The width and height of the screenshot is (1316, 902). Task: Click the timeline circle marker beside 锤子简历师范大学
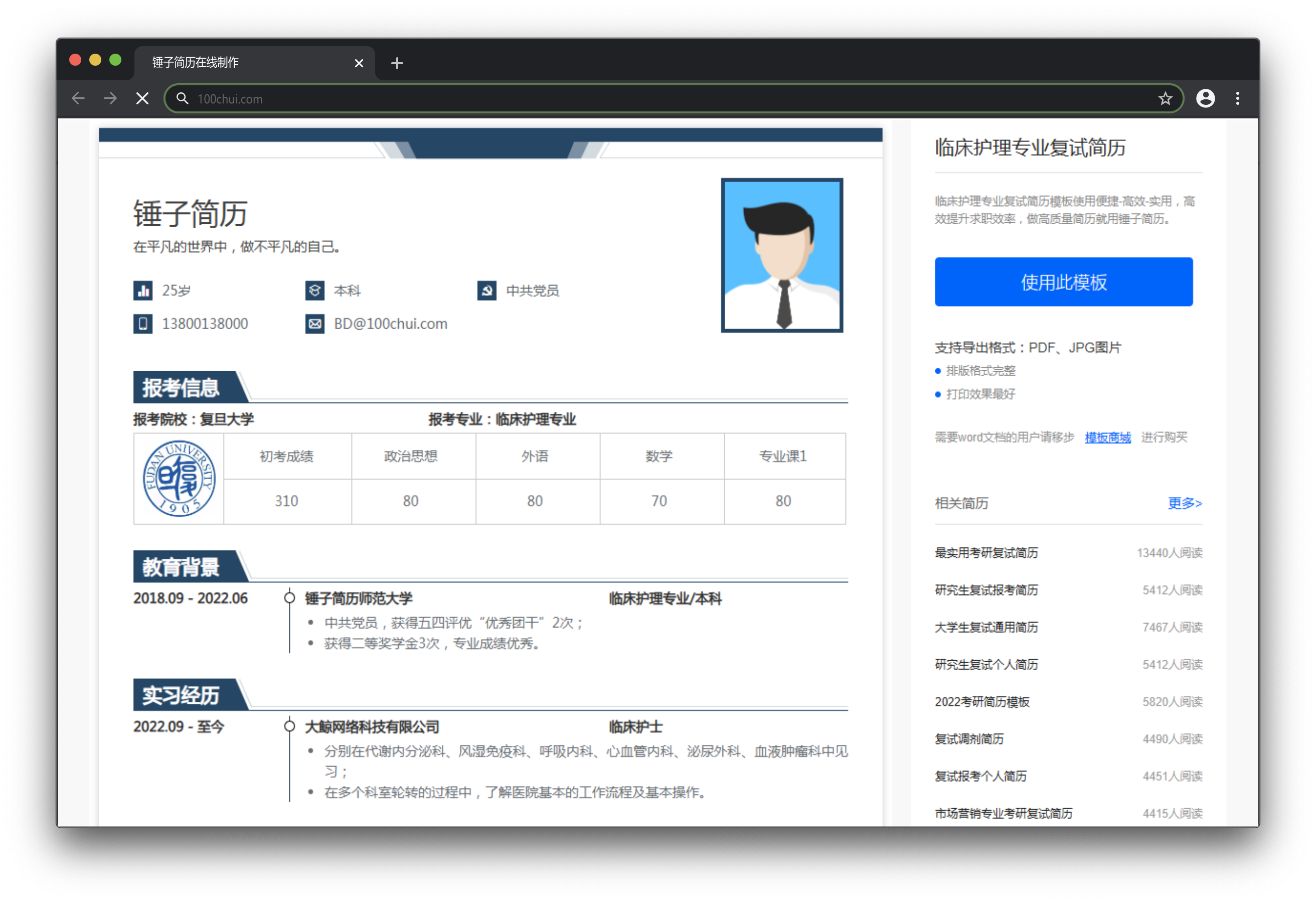(x=289, y=598)
